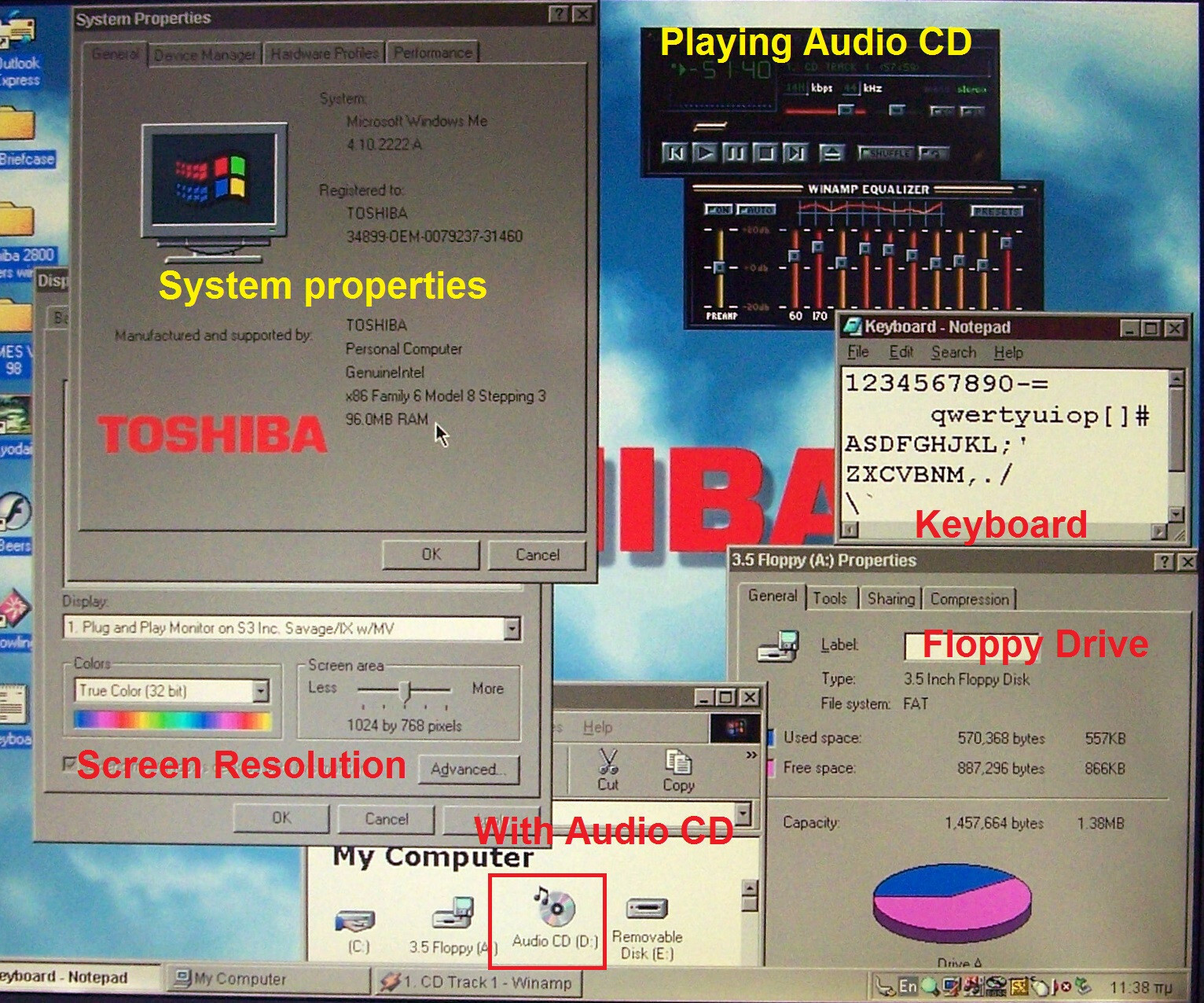Click Cancel in Display Properties
This screenshot has width=1204, height=1003.
tap(386, 818)
